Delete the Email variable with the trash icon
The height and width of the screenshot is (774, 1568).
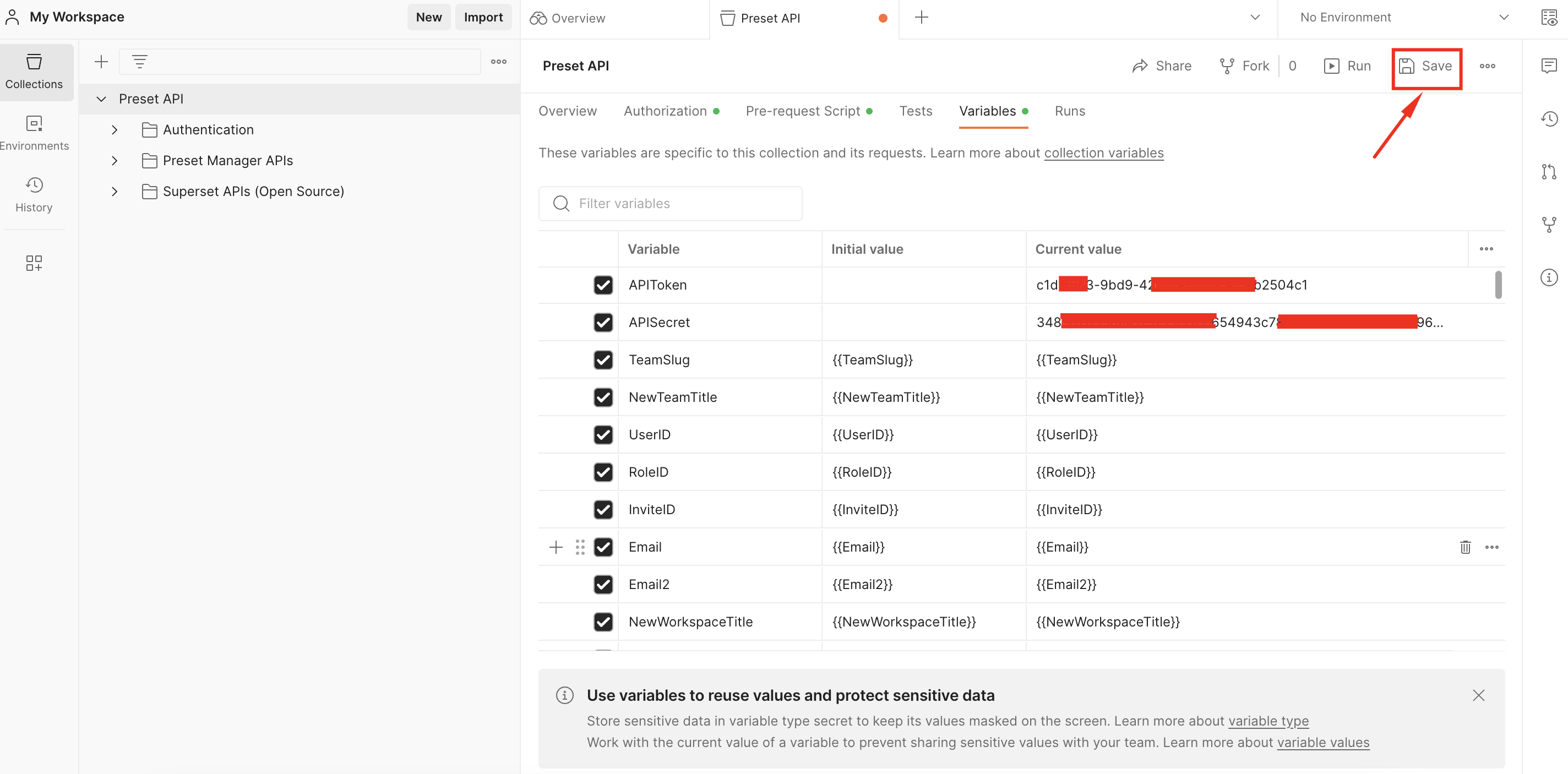tap(1464, 547)
